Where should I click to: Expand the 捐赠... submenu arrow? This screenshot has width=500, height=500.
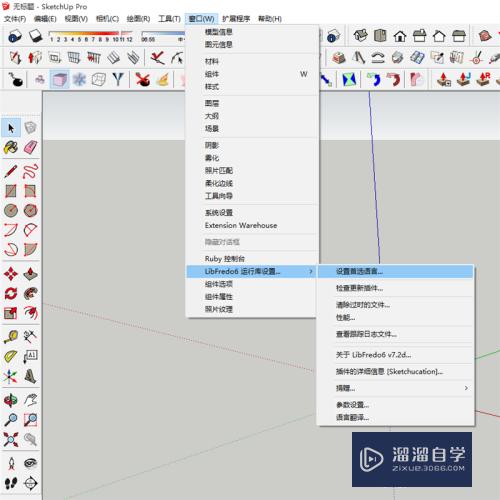(x=466, y=388)
